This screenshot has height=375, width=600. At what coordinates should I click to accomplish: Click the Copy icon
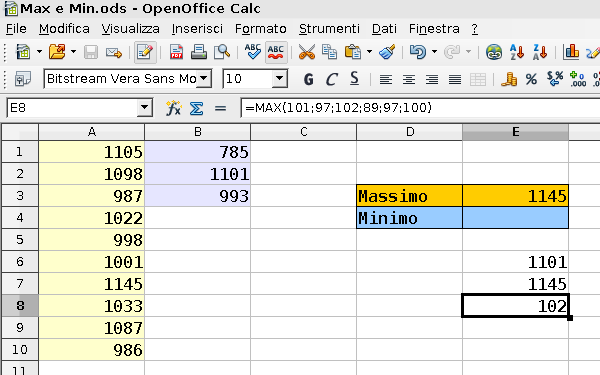coord(329,52)
